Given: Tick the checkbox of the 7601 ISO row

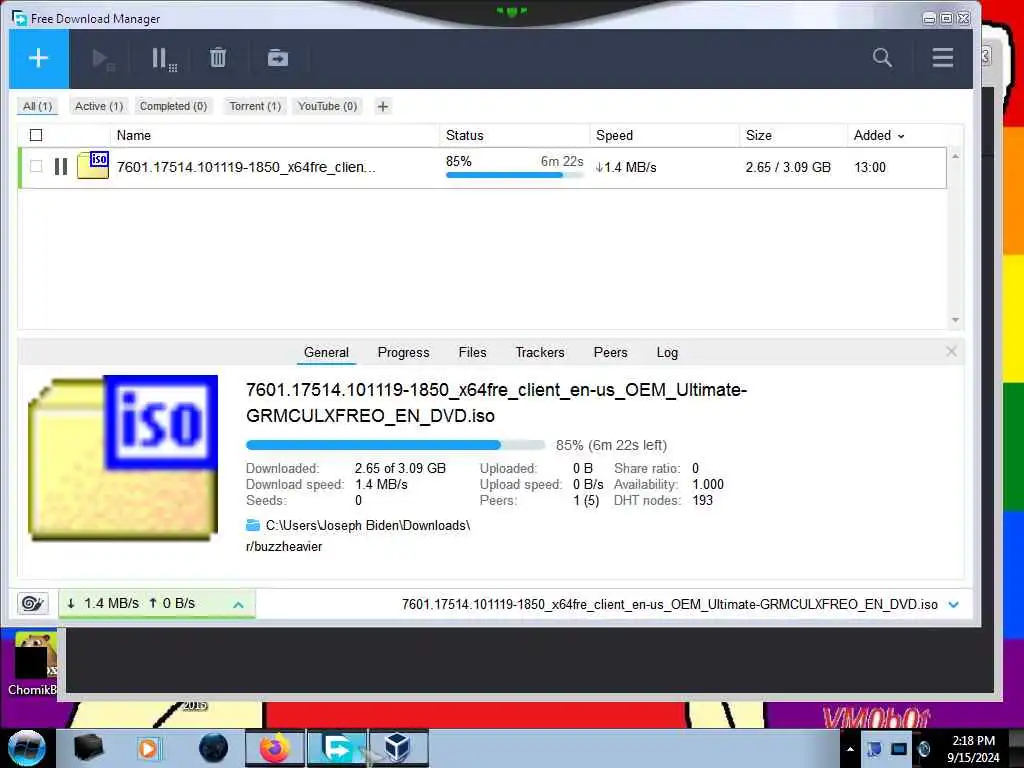Looking at the screenshot, I should point(36,167).
